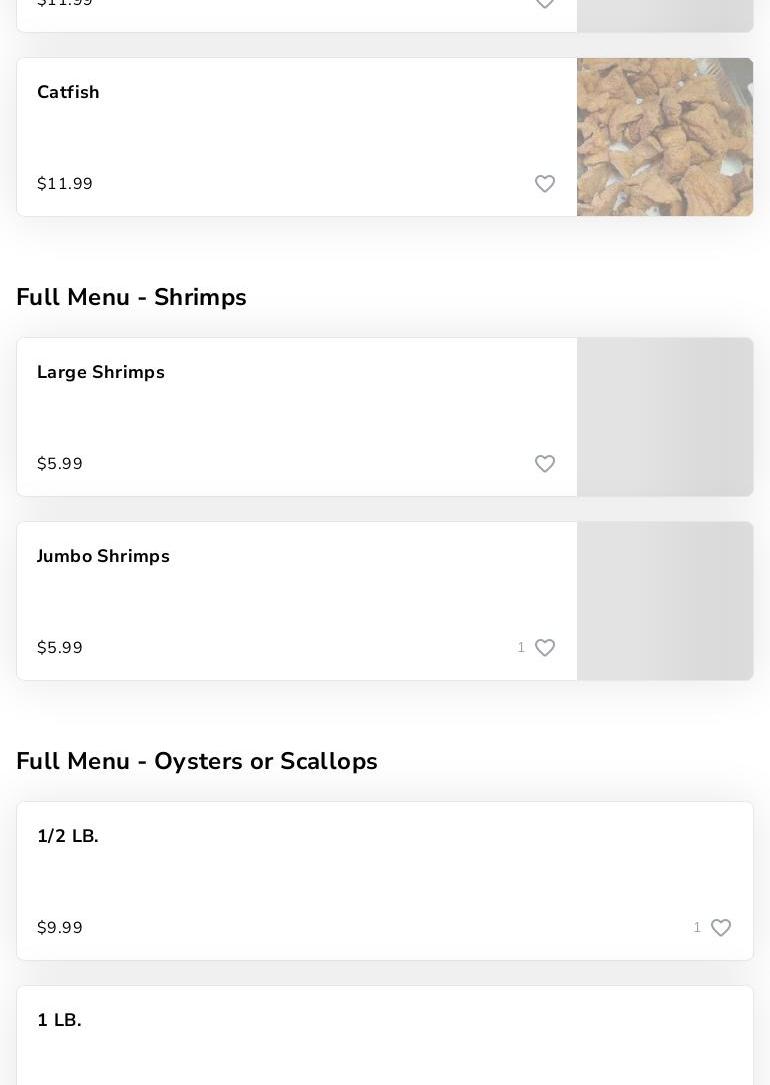Click Large Shrimps $5.99 price
Viewport: 770px width, 1085px height.
pyautogui.click(x=60, y=464)
